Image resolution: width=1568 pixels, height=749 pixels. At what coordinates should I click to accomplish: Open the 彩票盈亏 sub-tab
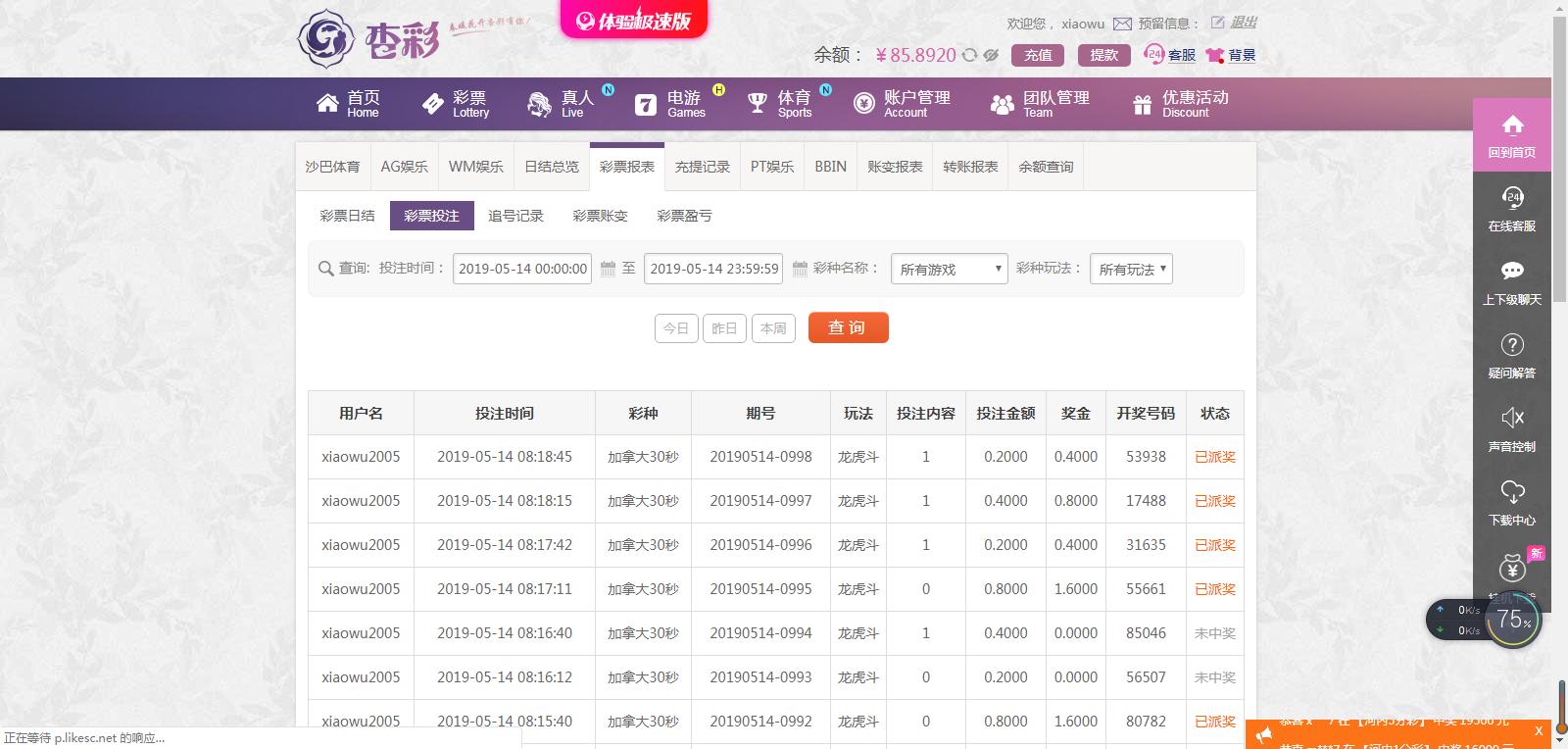click(x=684, y=216)
